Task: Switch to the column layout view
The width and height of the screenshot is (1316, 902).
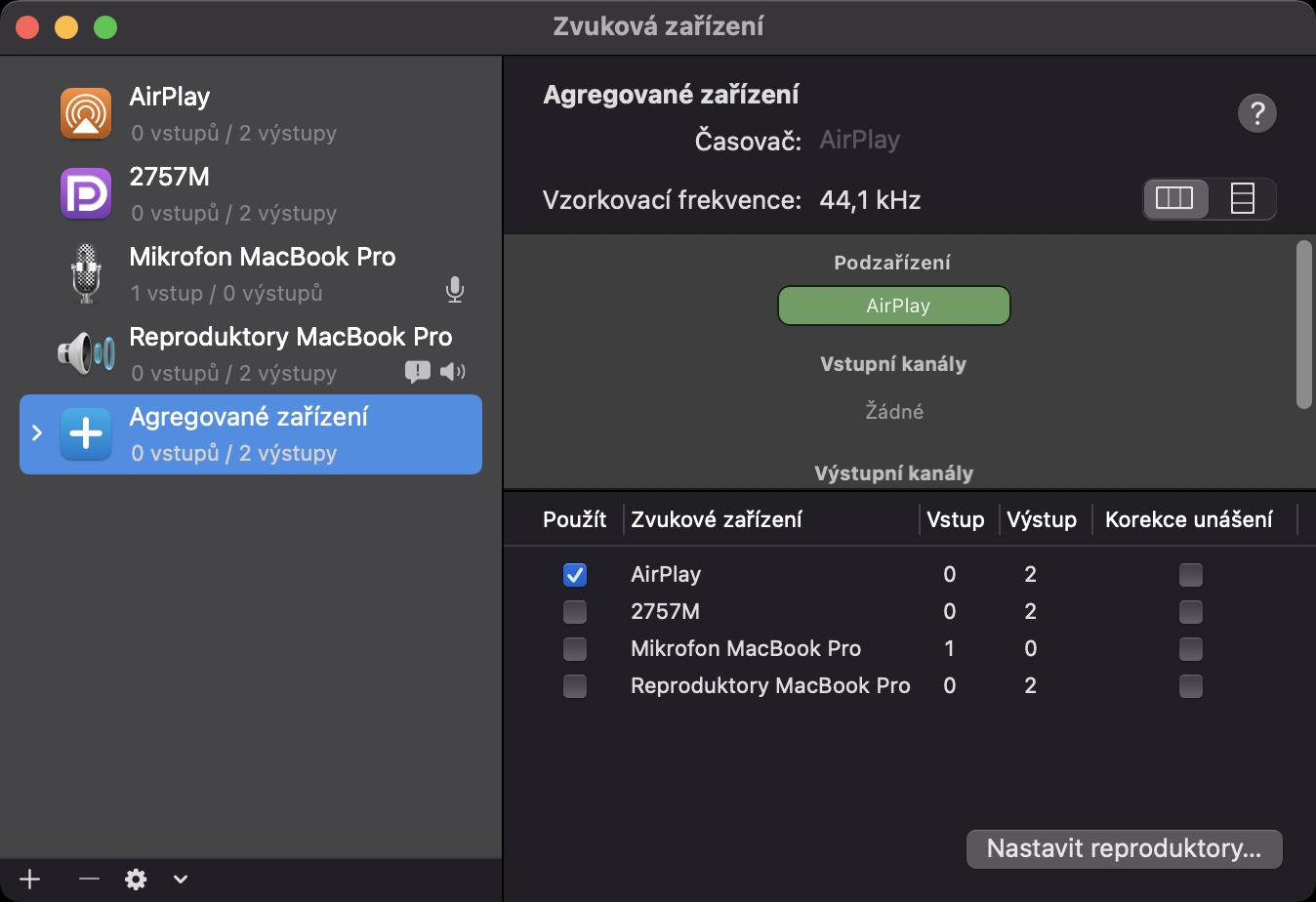Action: click(x=1174, y=199)
